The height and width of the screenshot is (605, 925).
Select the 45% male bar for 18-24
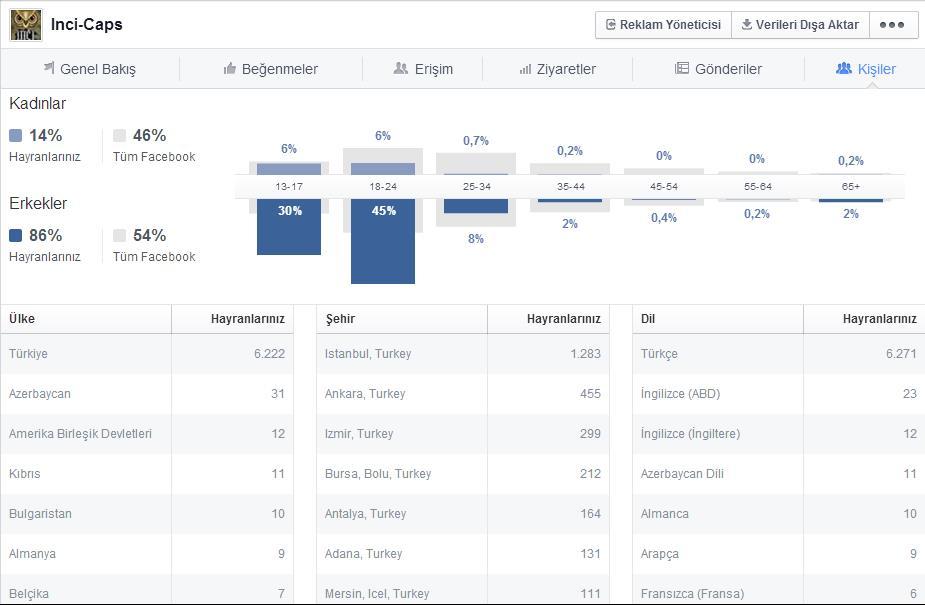click(383, 241)
